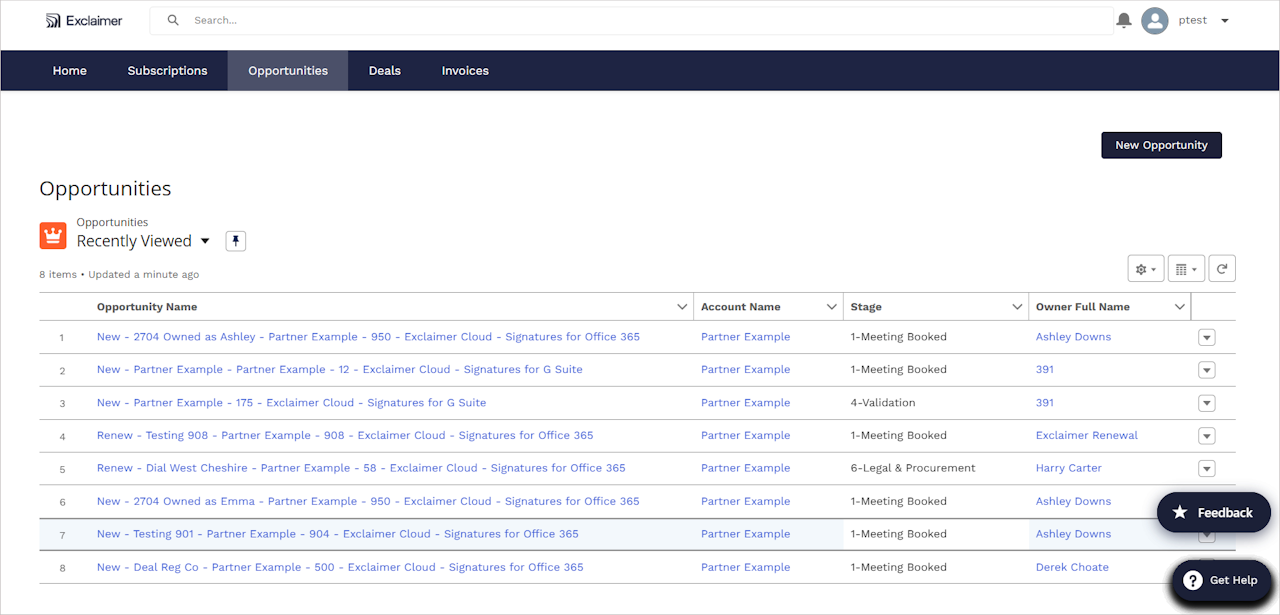Open Account Name column menu
Viewport: 1280px width, 615px height.
tap(831, 307)
